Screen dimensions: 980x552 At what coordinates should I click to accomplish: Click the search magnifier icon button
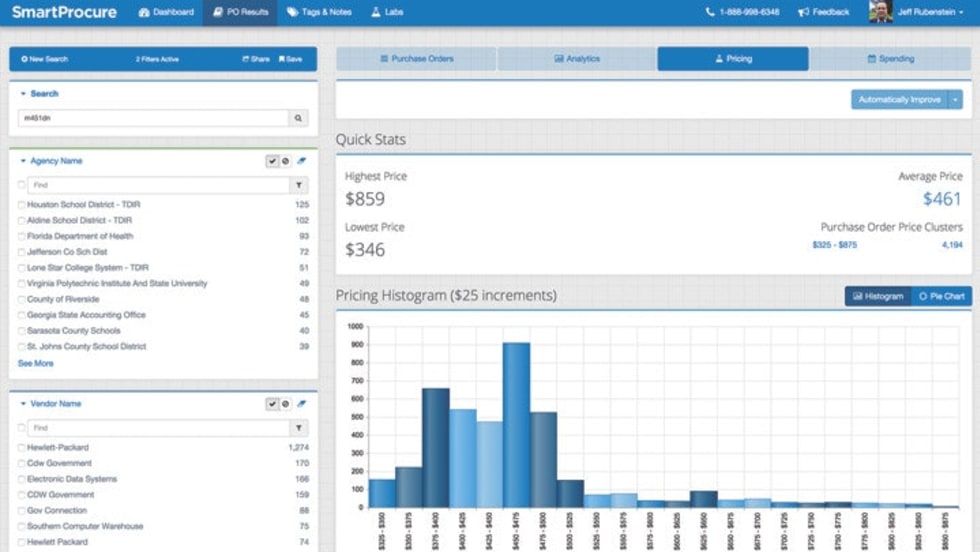coord(298,118)
